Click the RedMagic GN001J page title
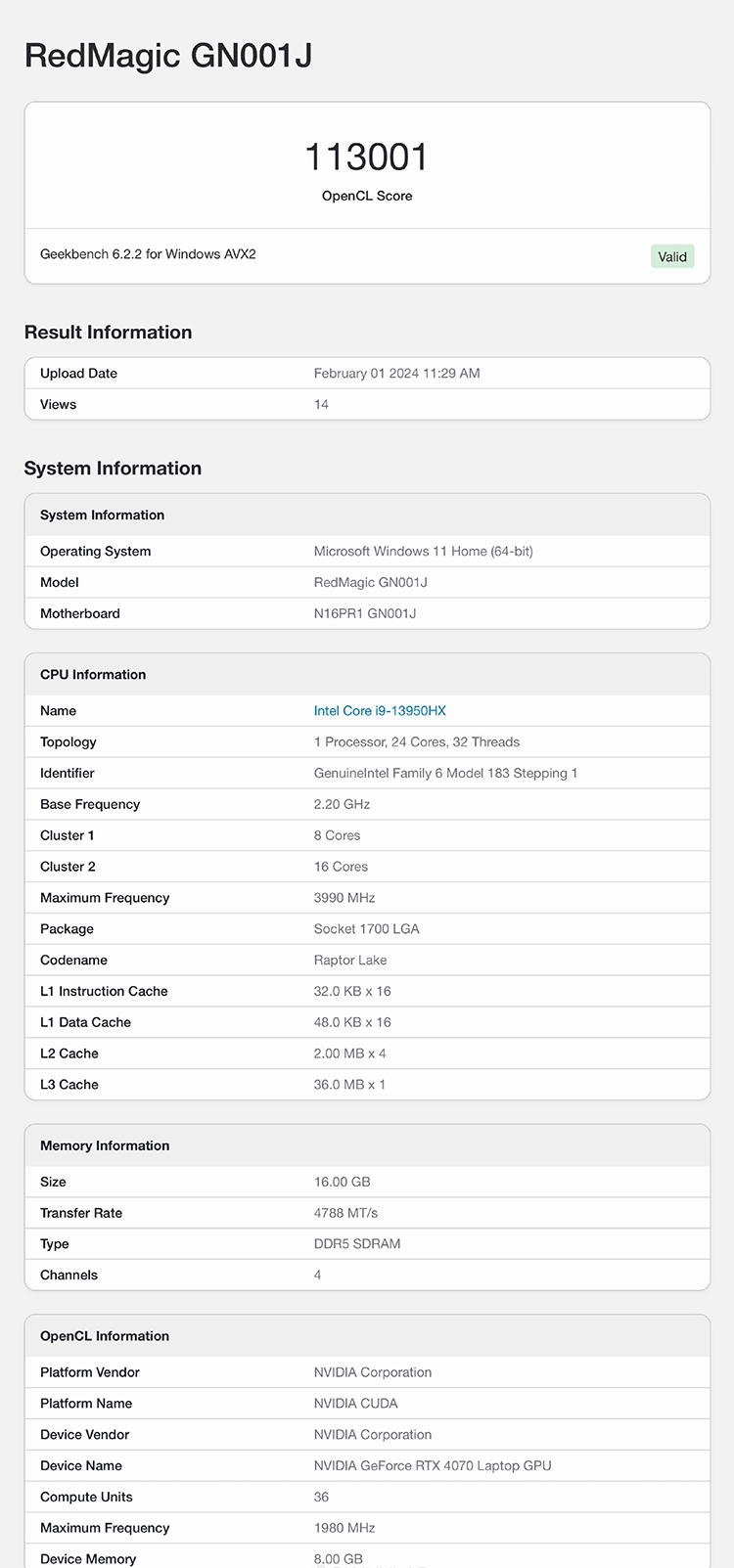The width and height of the screenshot is (734, 1568). 168,56
